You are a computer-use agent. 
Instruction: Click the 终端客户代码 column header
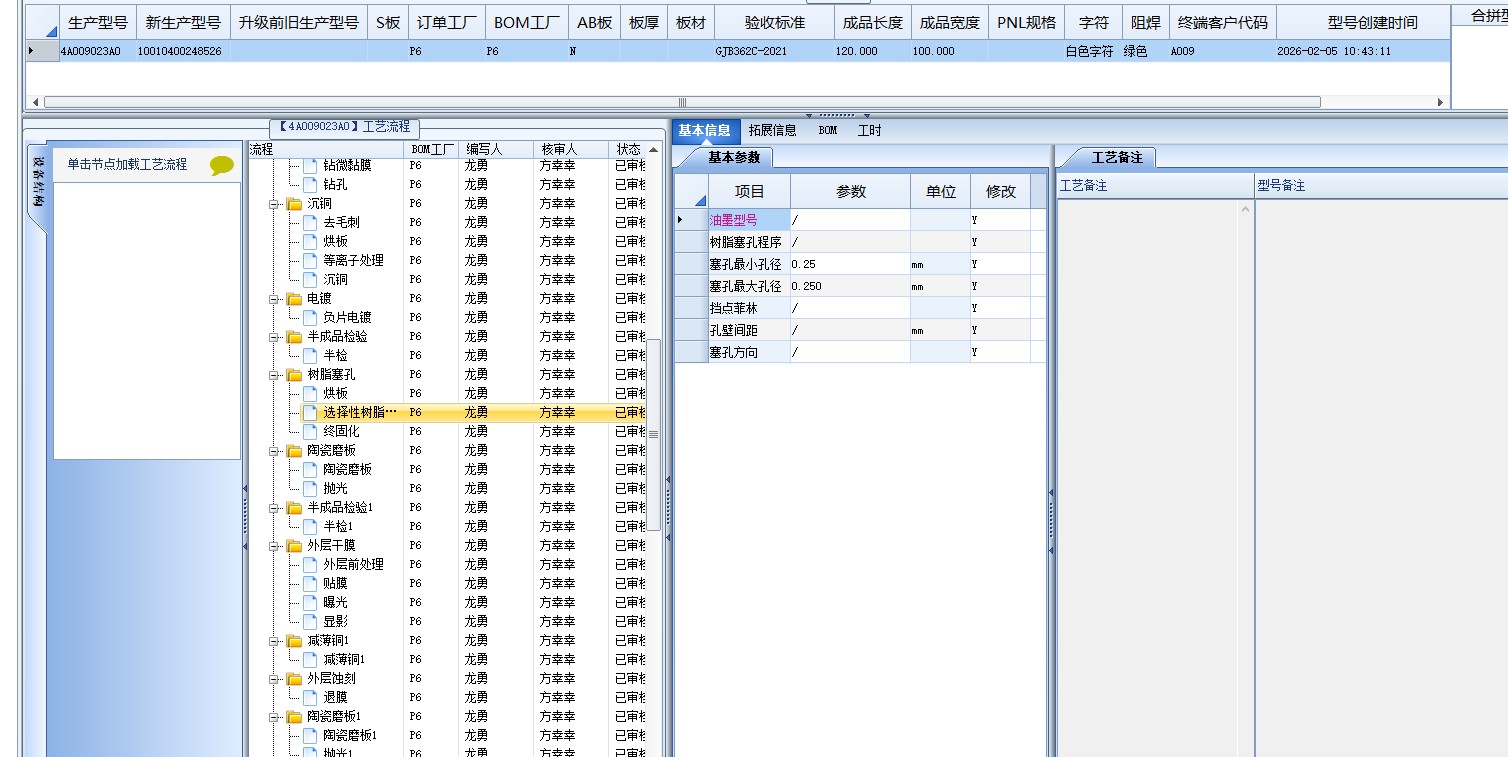[x=1222, y=22]
